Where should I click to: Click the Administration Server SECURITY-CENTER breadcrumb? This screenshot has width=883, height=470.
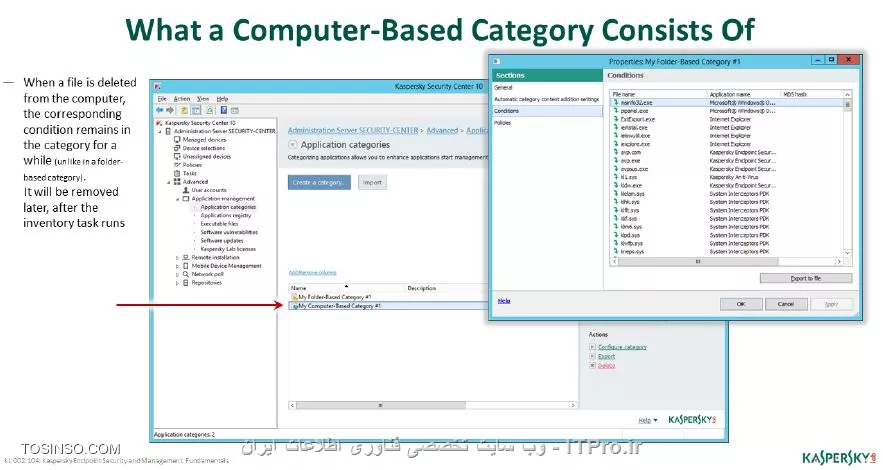pos(353,130)
